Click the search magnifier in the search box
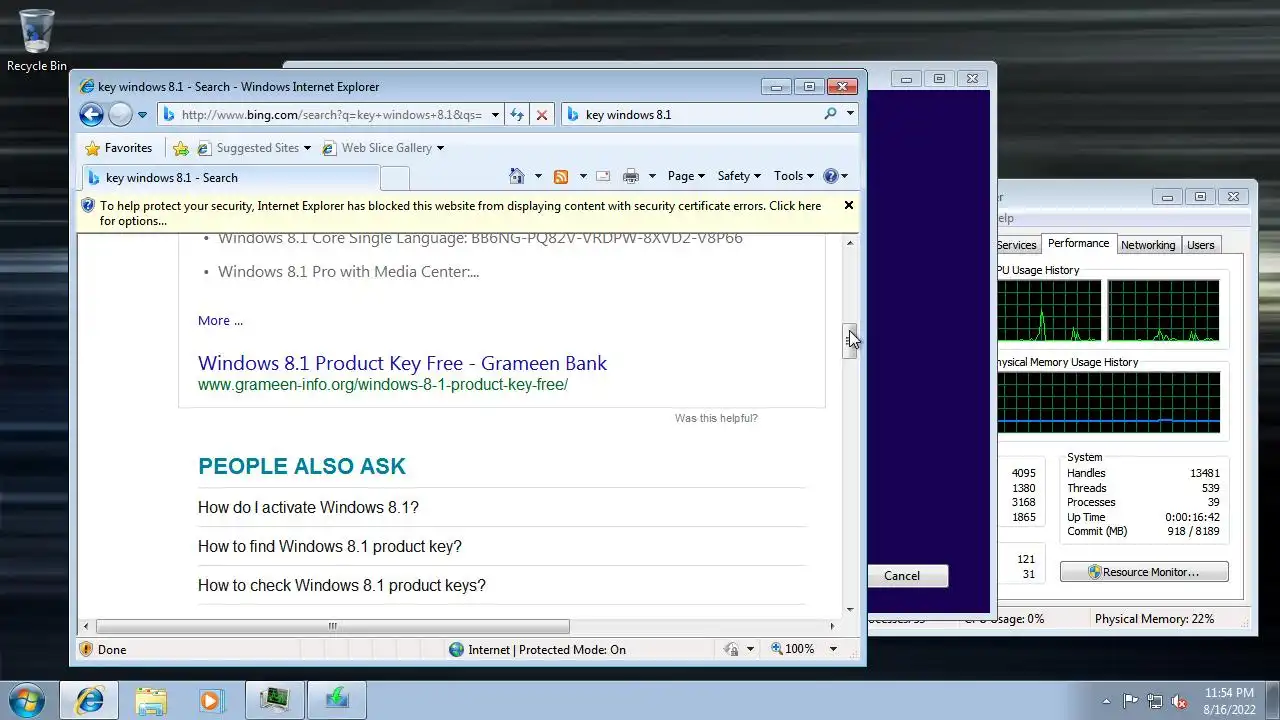 [830, 114]
